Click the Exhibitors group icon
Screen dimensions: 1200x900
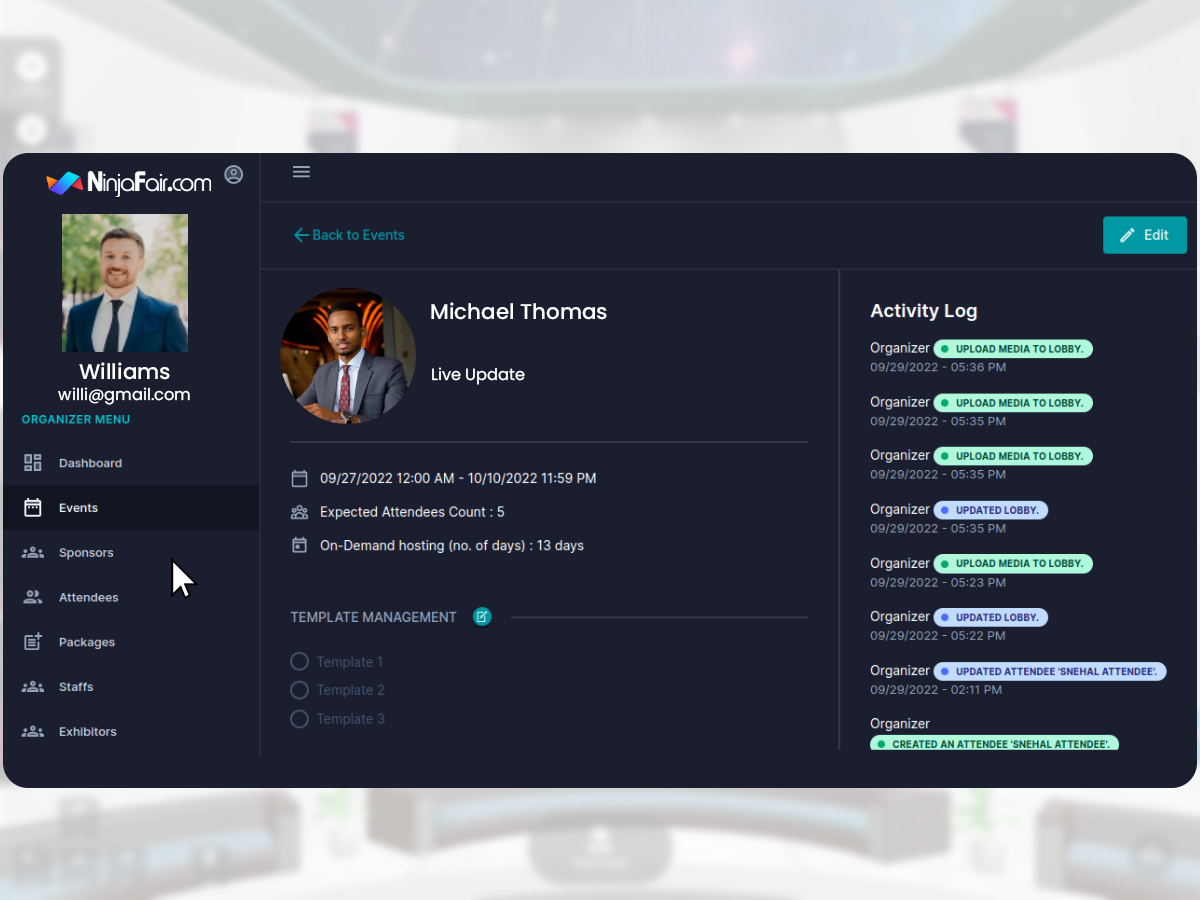(33, 732)
